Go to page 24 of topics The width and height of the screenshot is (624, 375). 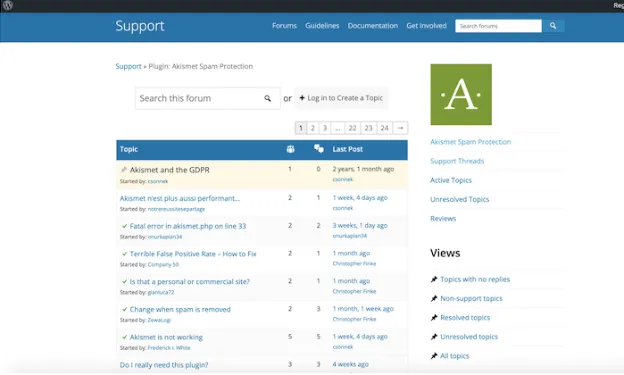[384, 128]
